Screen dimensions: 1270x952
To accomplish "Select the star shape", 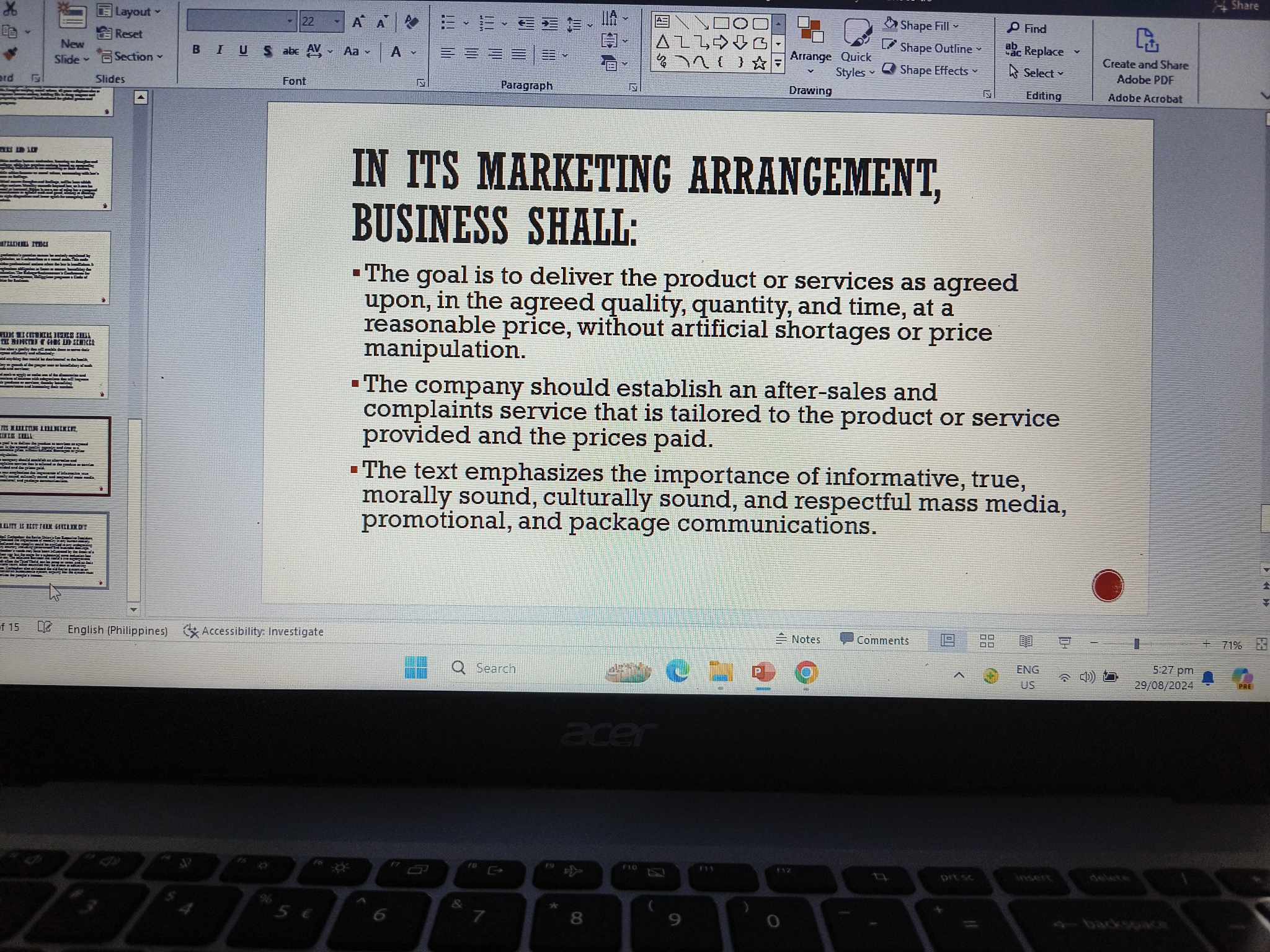I will (759, 63).
